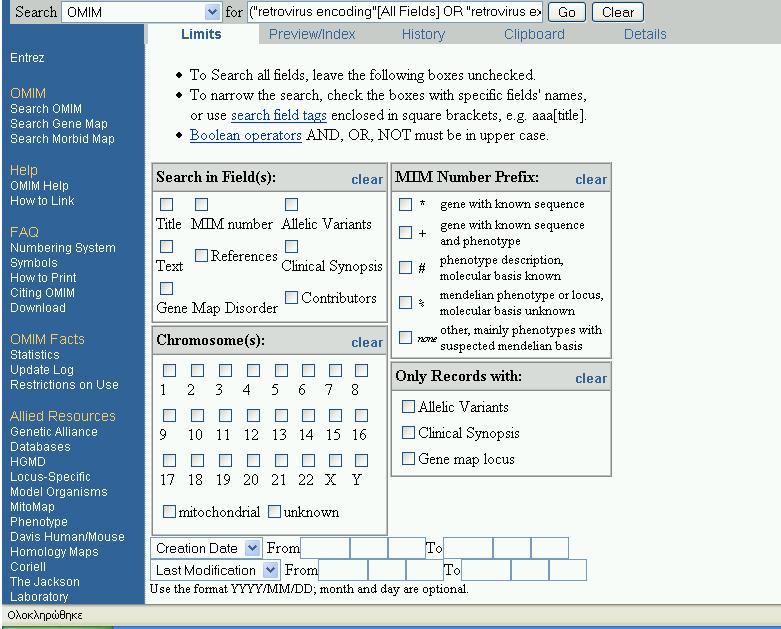The width and height of the screenshot is (781, 629).
Task: Select chromosome 5 checkbox
Action: click(281, 370)
